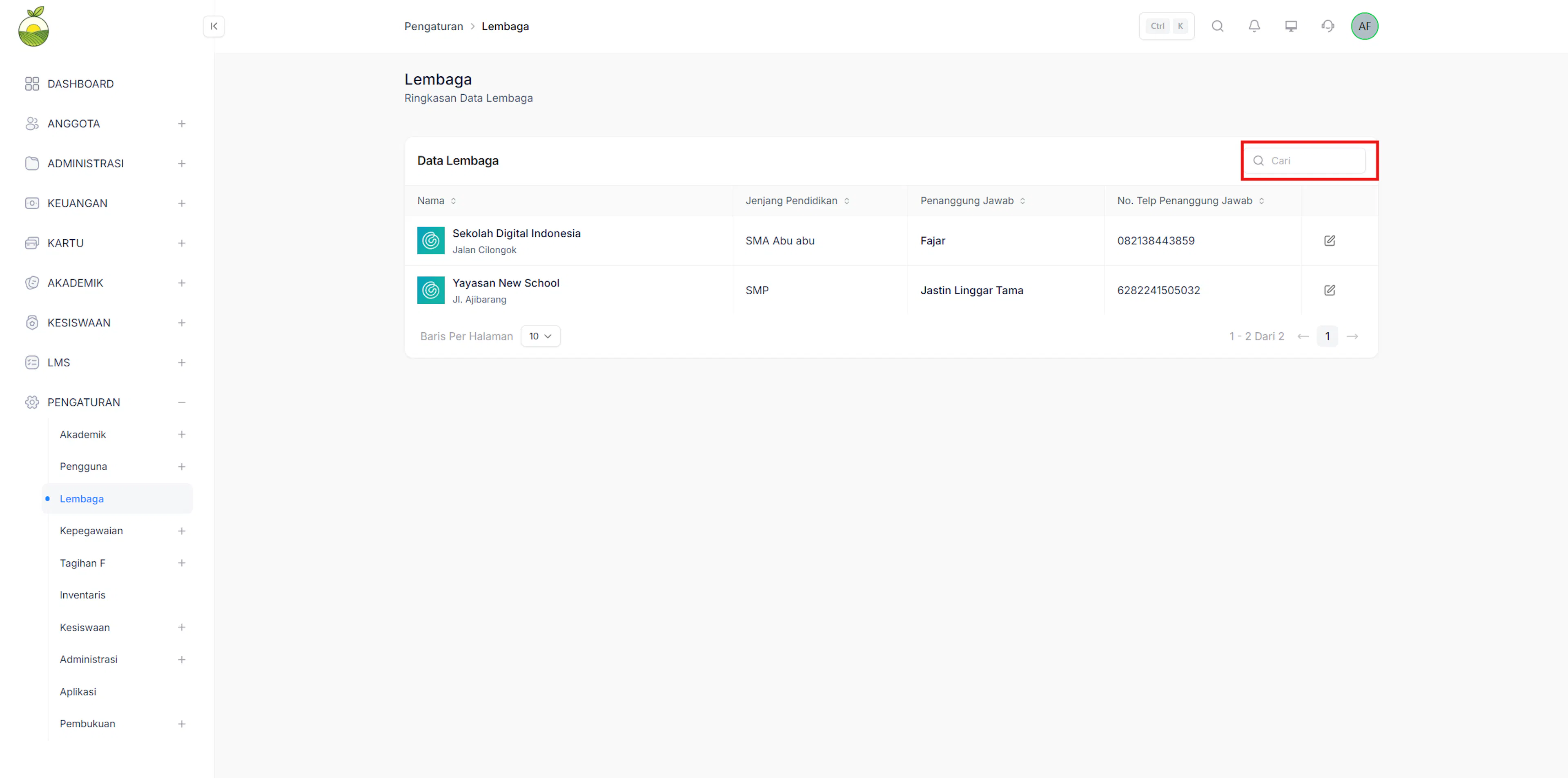Click phone number 082138443859
The width and height of the screenshot is (1568, 778).
coord(1155,241)
